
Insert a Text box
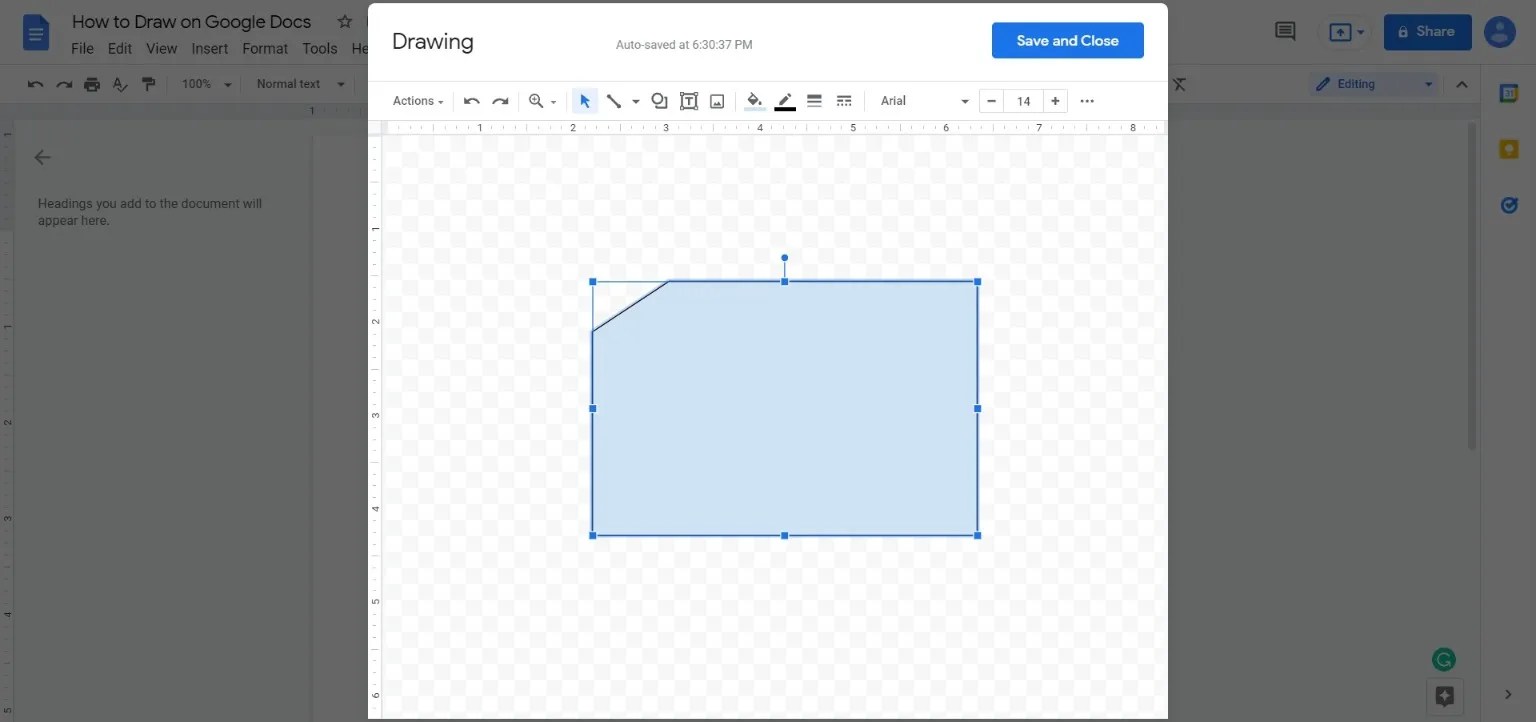coord(688,100)
